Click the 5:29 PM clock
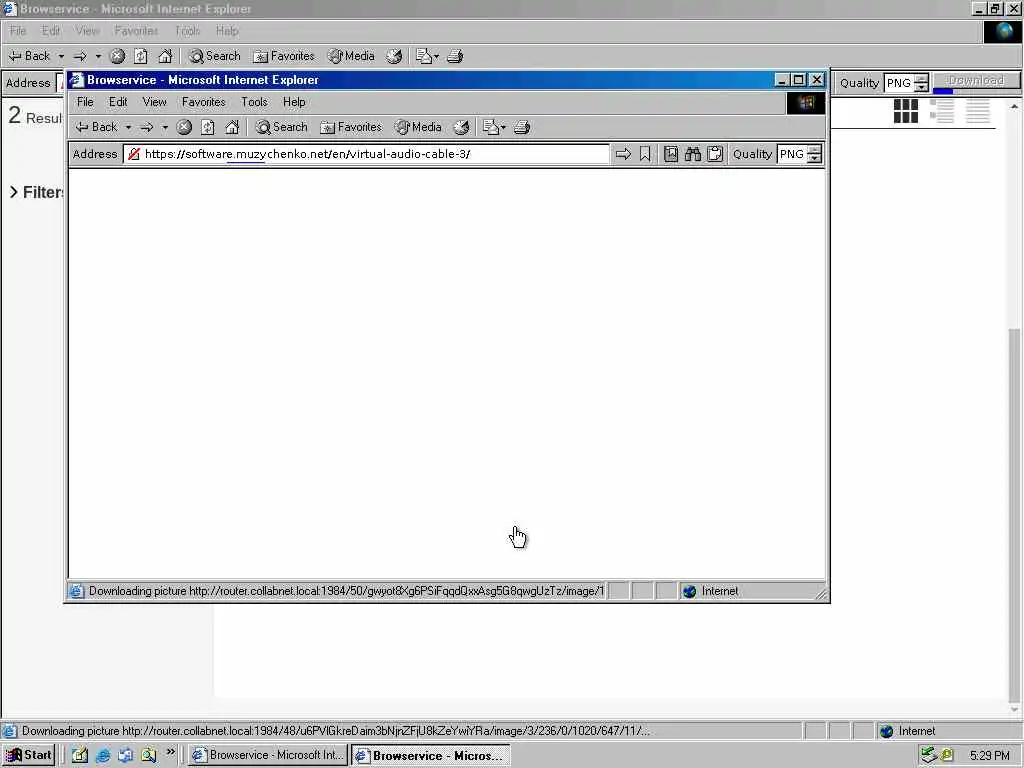 click(x=989, y=756)
